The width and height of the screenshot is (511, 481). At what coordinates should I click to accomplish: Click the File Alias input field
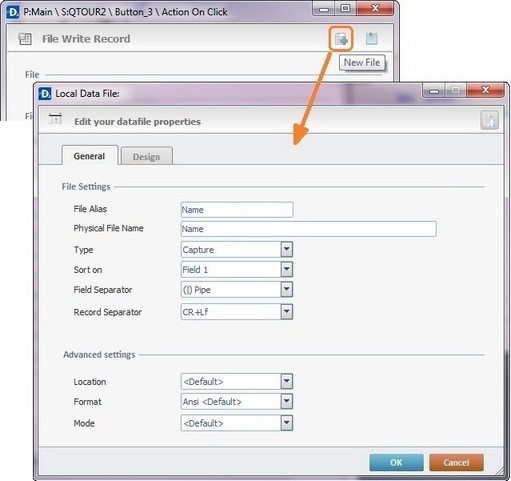pyautogui.click(x=237, y=210)
